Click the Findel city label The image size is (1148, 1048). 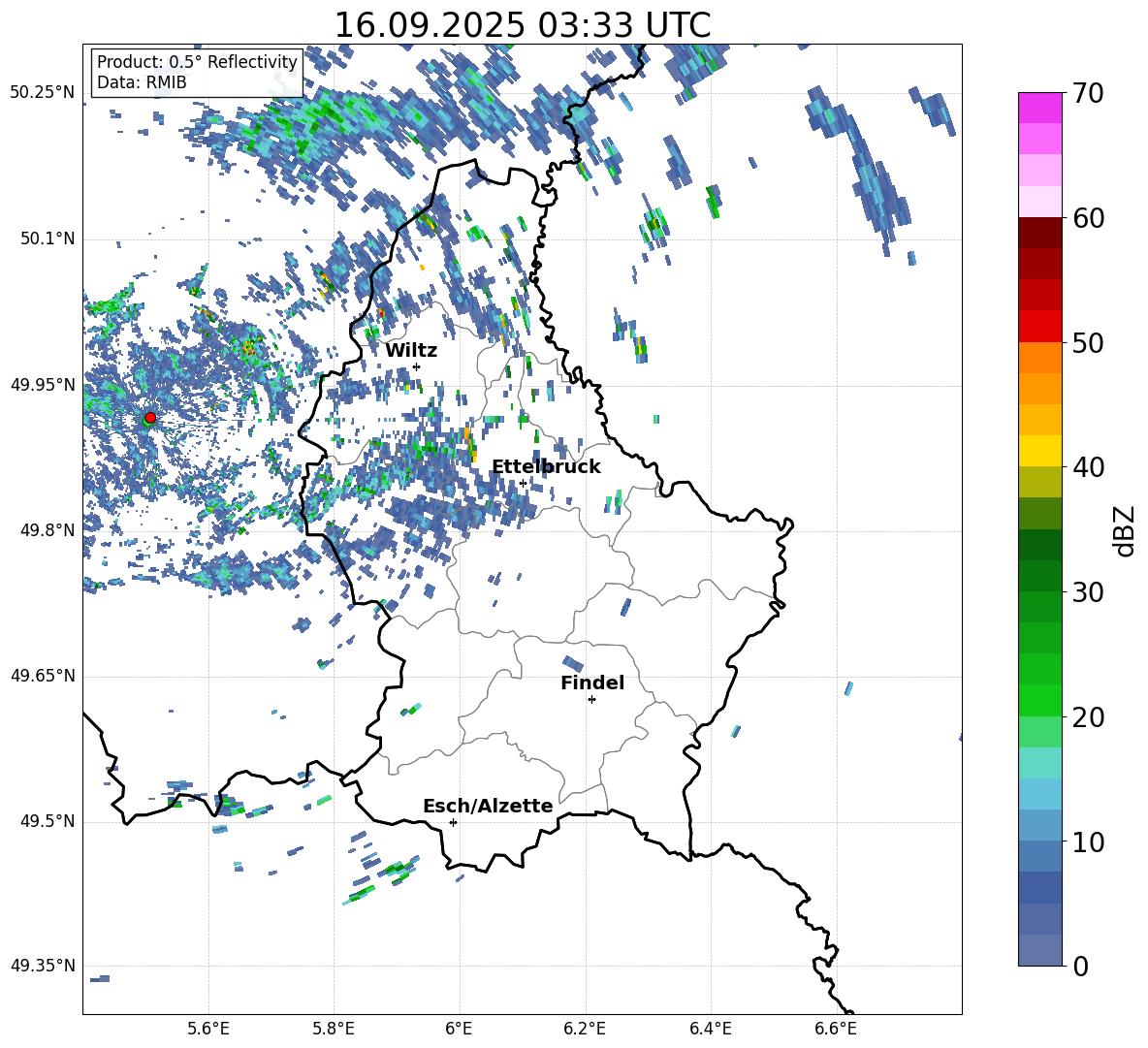point(592,683)
